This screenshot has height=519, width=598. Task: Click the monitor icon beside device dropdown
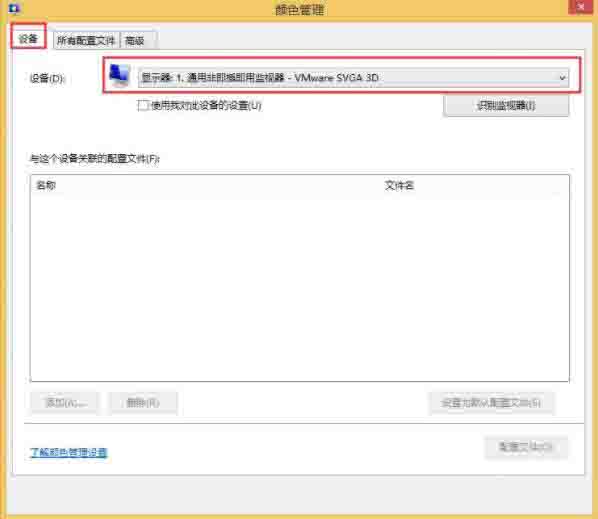click(119, 75)
